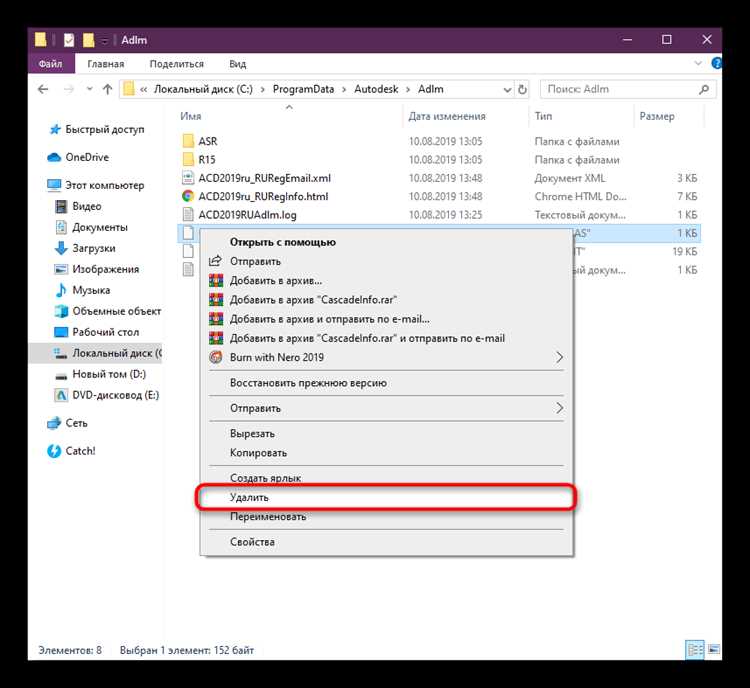750x688 pixels.
Task: Open the Вид ribbon tab
Action: 238,64
